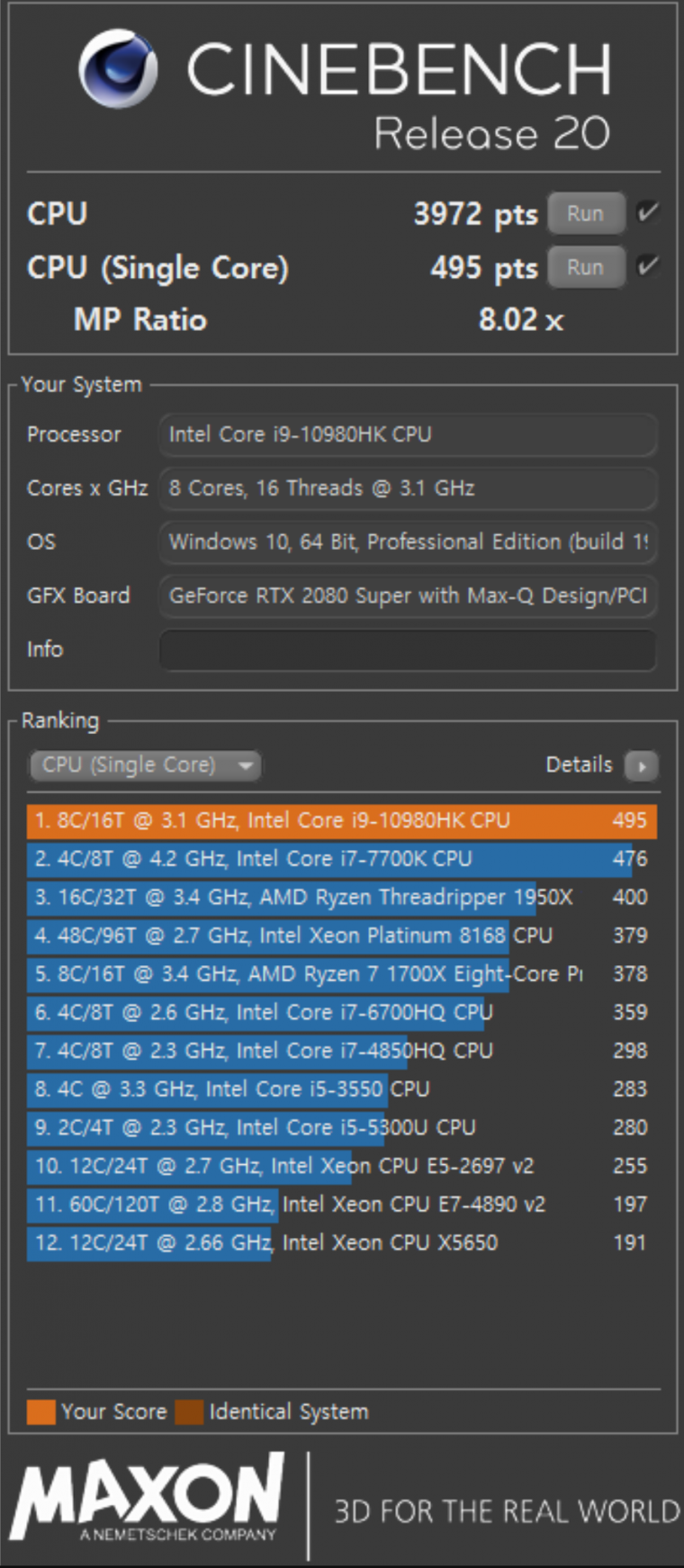The width and height of the screenshot is (684, 1568).
Task: Click the empty Info input field
Action: 408,650
